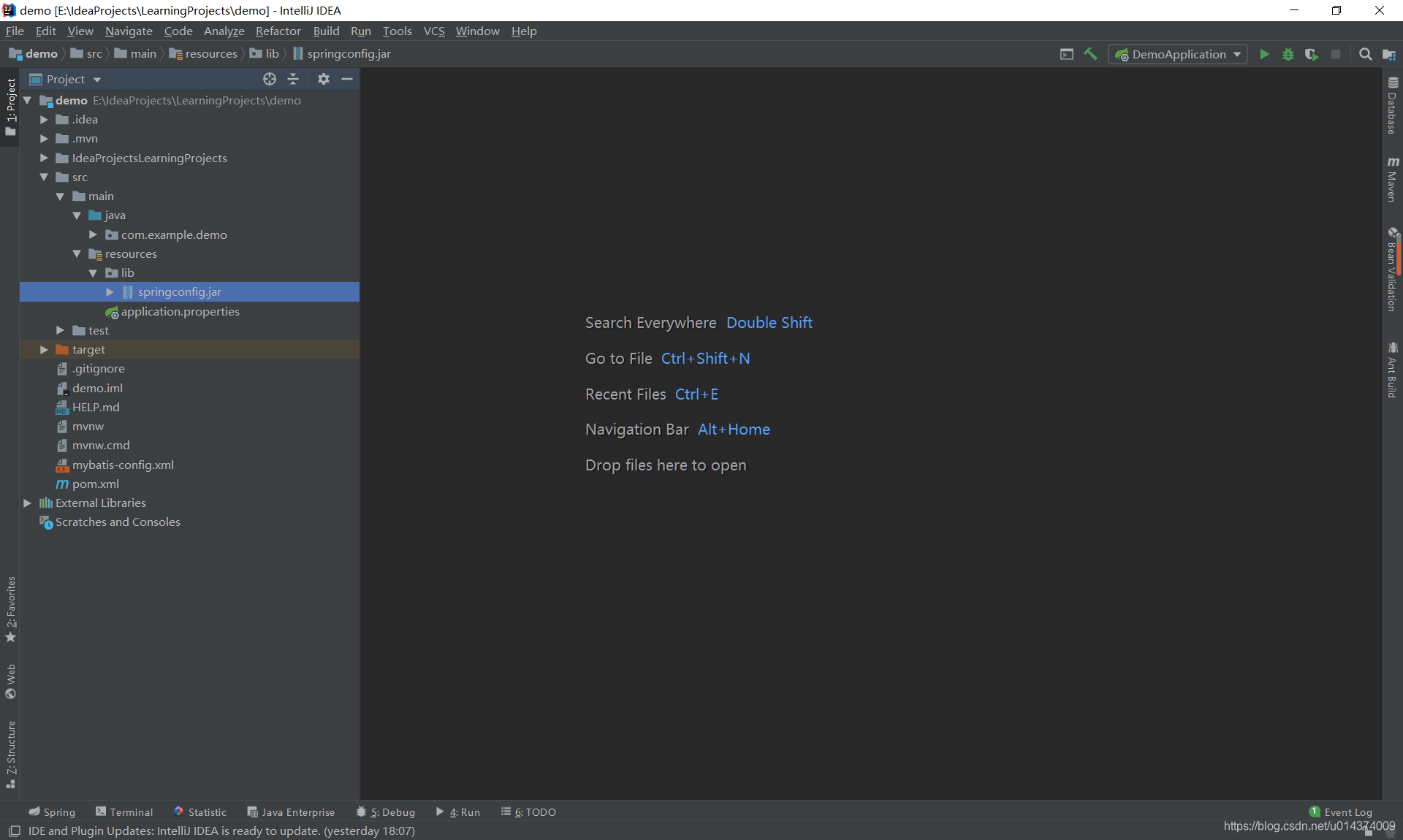
Task: Open the Statistic tool window
Action: coord(200,812)
